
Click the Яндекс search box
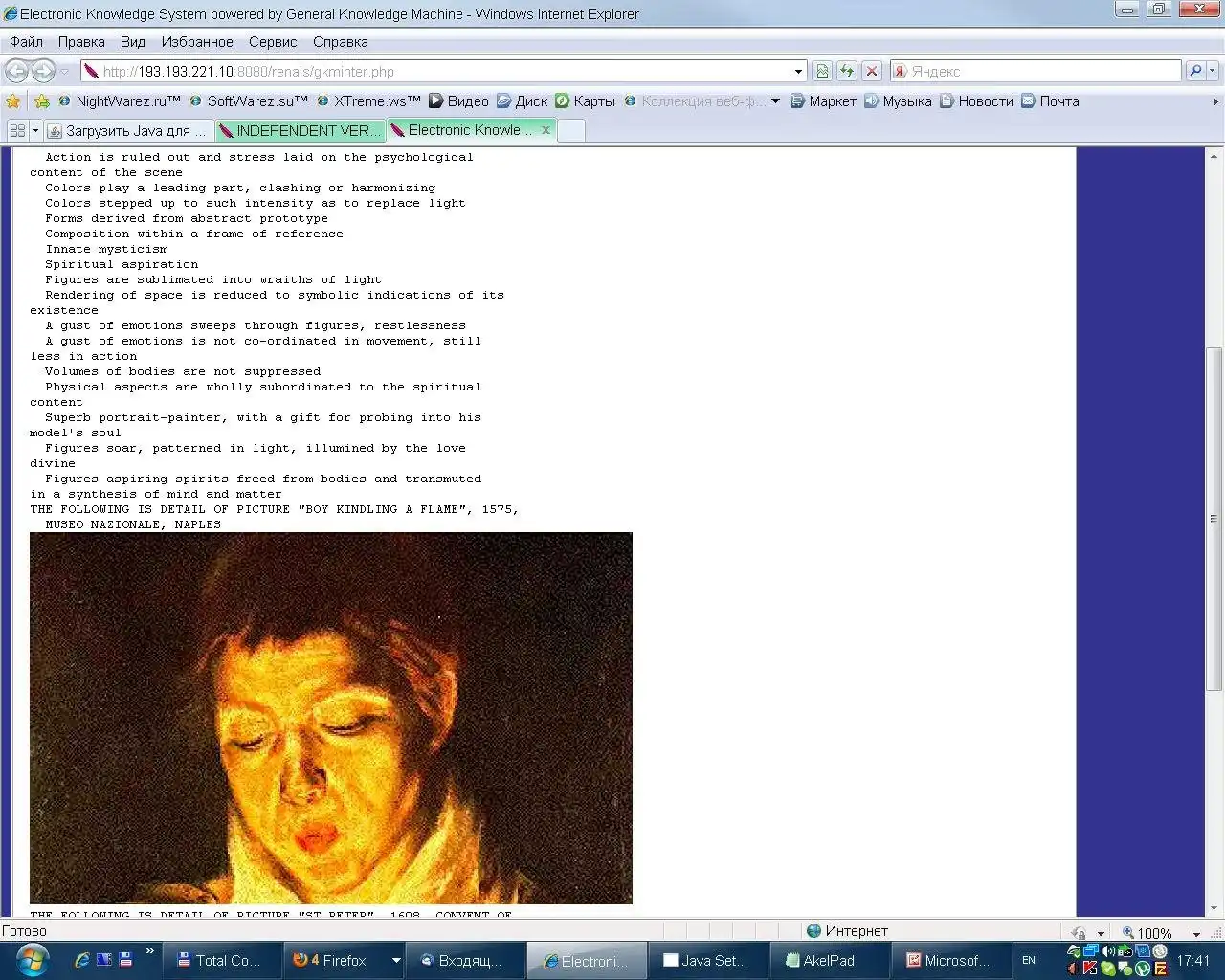pyautogui.click(x=1036, y=71)
